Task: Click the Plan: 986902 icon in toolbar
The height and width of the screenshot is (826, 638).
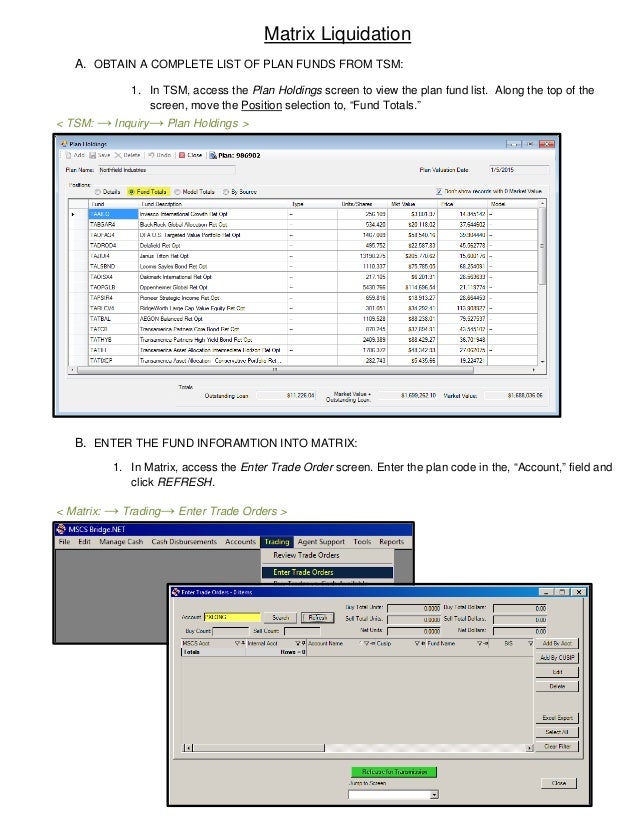Action: [x=213, y=155]
